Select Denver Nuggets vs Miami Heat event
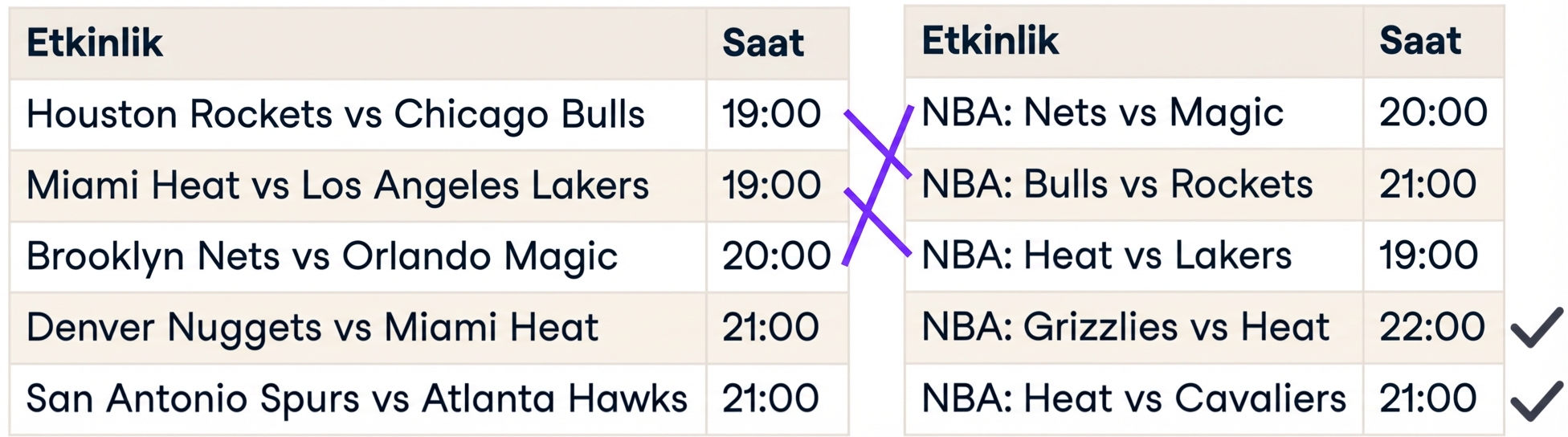The width and height of the screenshot is (1568, 437). pyautogui.click(x=312, y=328)
